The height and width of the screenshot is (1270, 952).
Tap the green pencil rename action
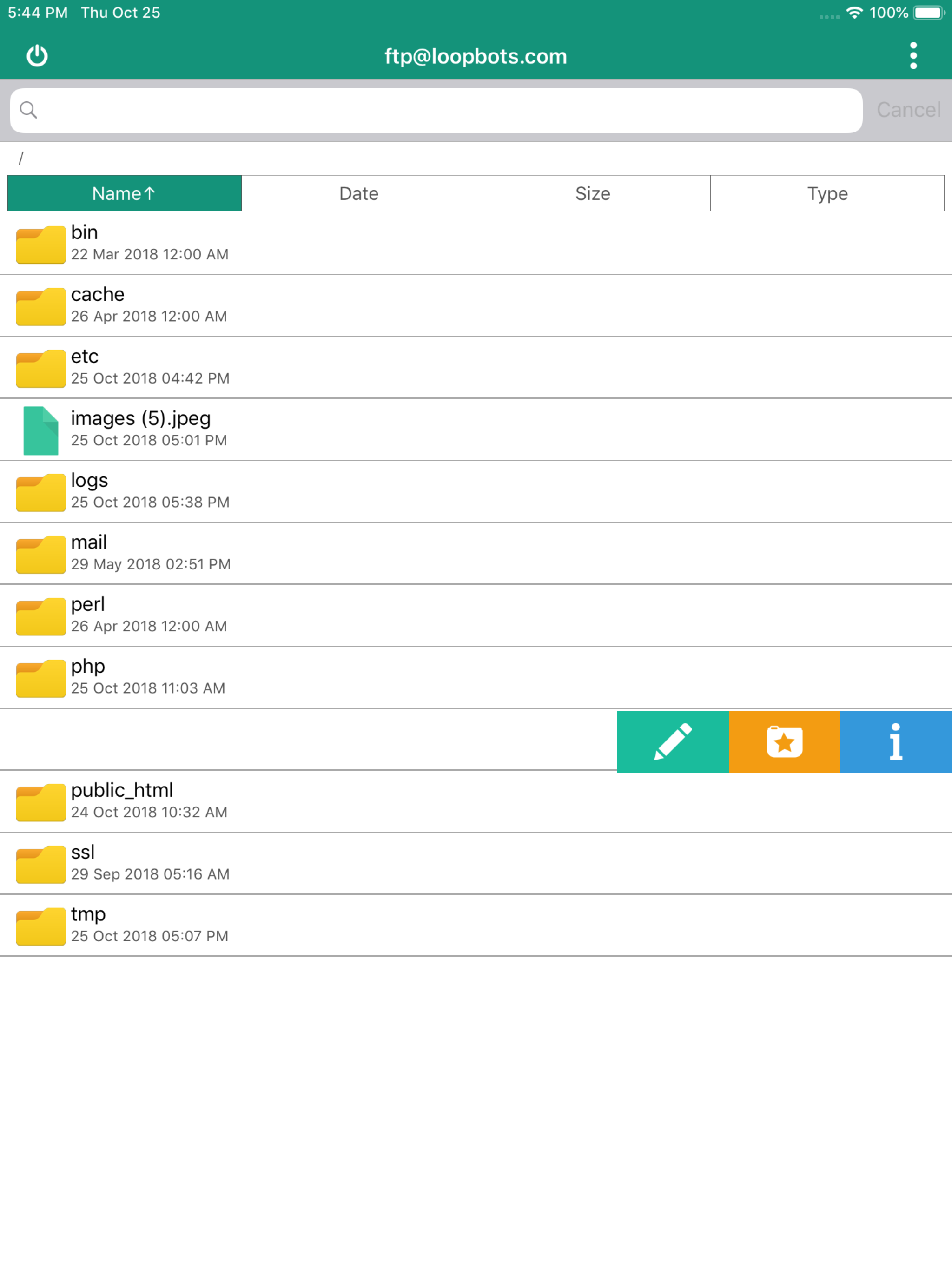(x=672, y=741)
